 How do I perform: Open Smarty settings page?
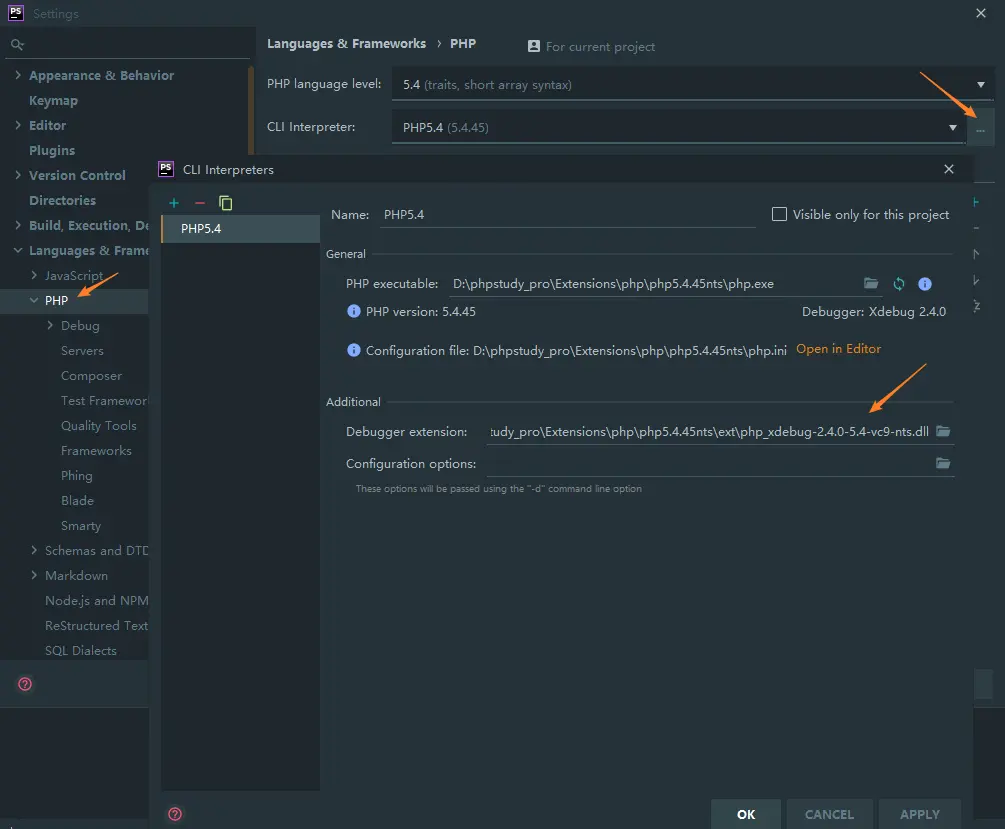pos(81,526)
